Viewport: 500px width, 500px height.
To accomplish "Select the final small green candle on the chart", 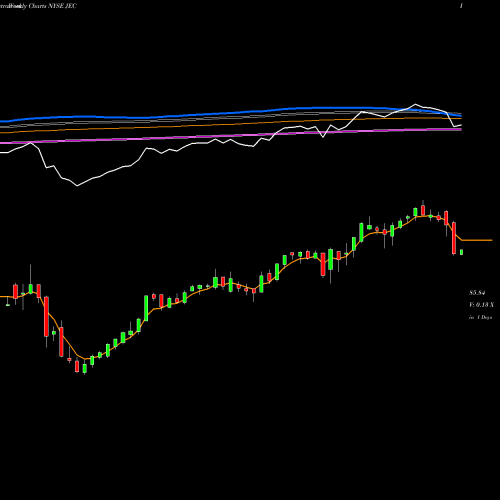I will point(462,252).
